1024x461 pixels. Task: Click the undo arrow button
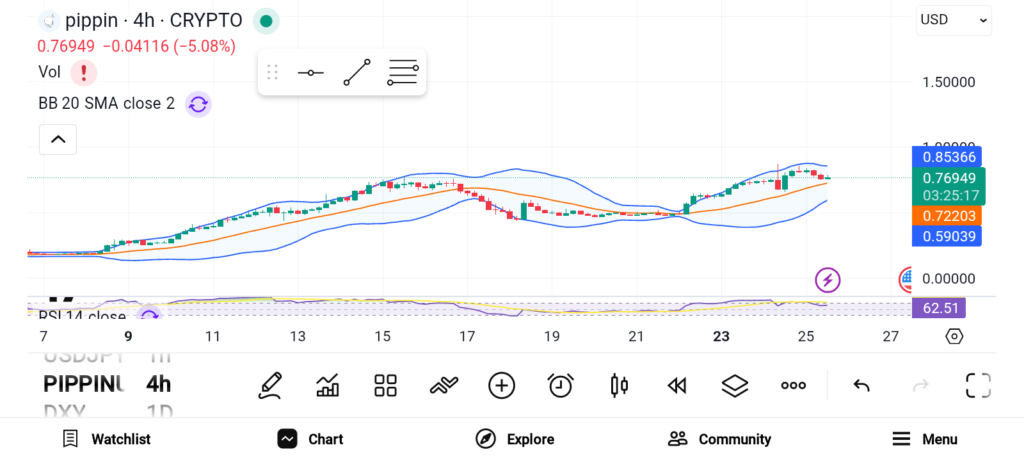click(861, 385)
